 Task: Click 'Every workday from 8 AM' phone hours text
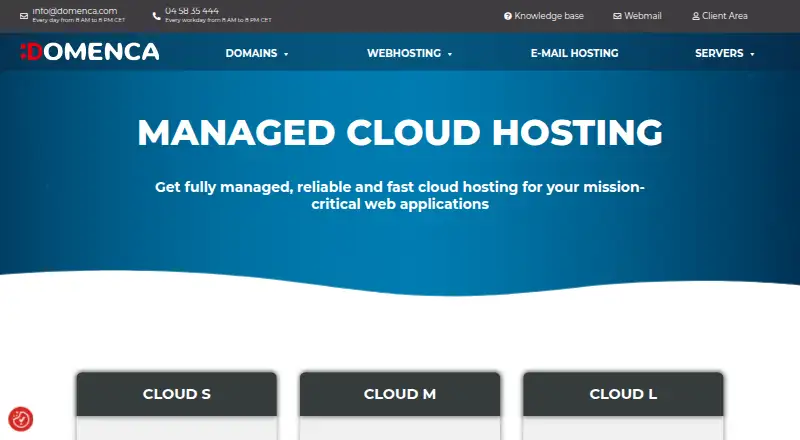[218, 20]
